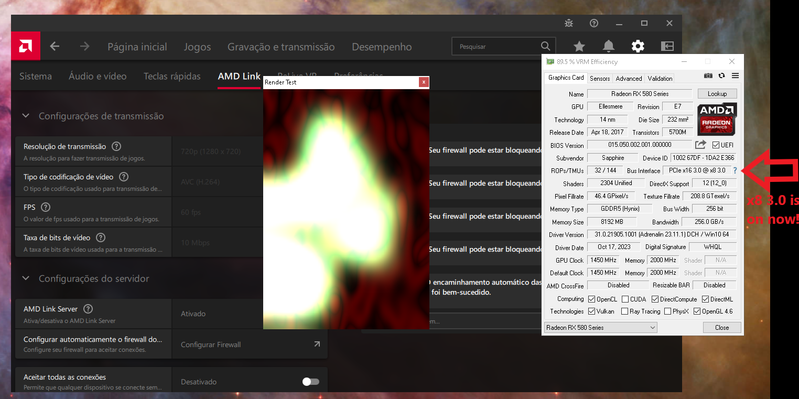Open the Radeon RX 580 Series GPU dropdown
Viewport: 799px width, 399px height.
click(x=601, y=328)
